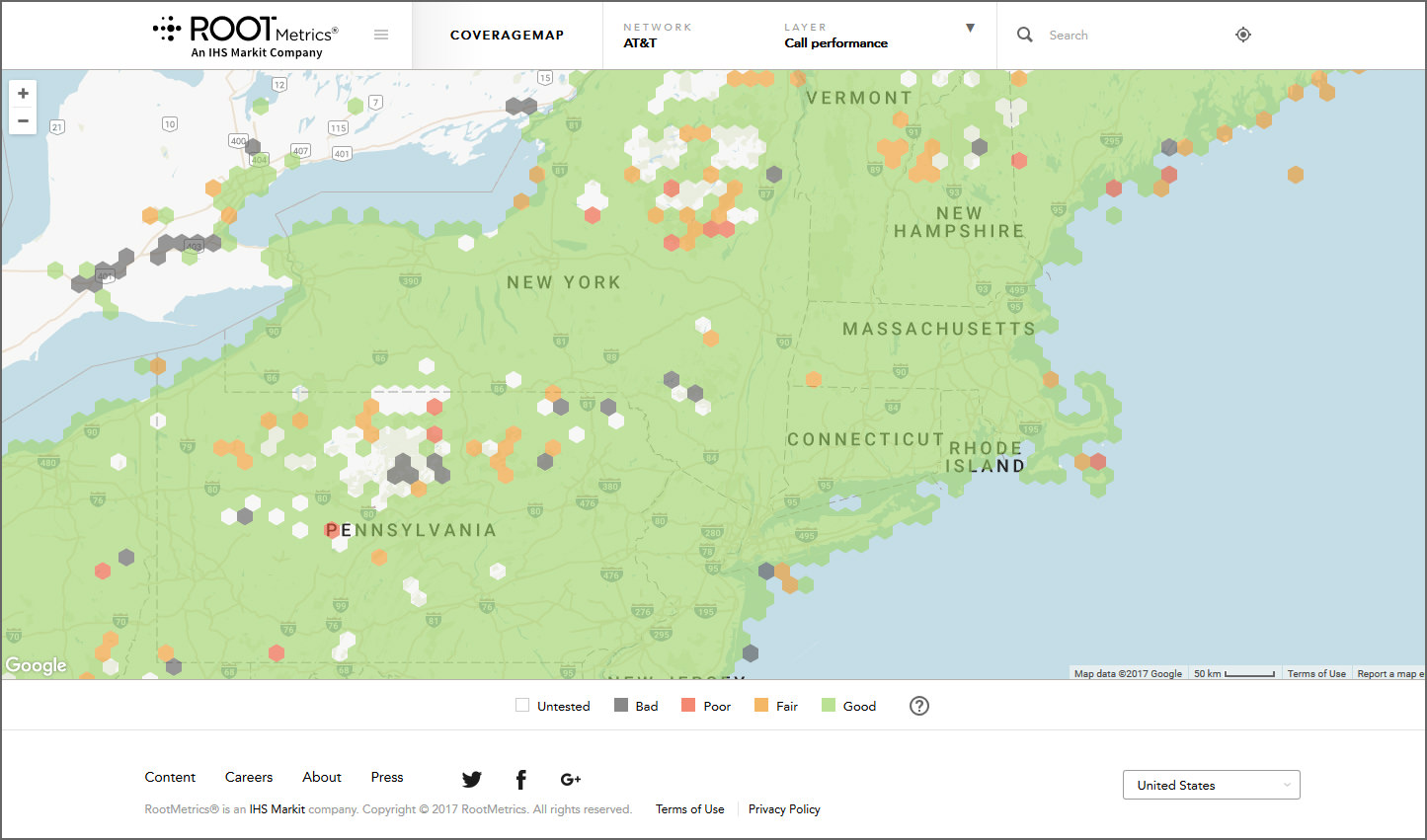Click the map's Terms of Use link
1427x840 pixels.
tap(1316, 674)
